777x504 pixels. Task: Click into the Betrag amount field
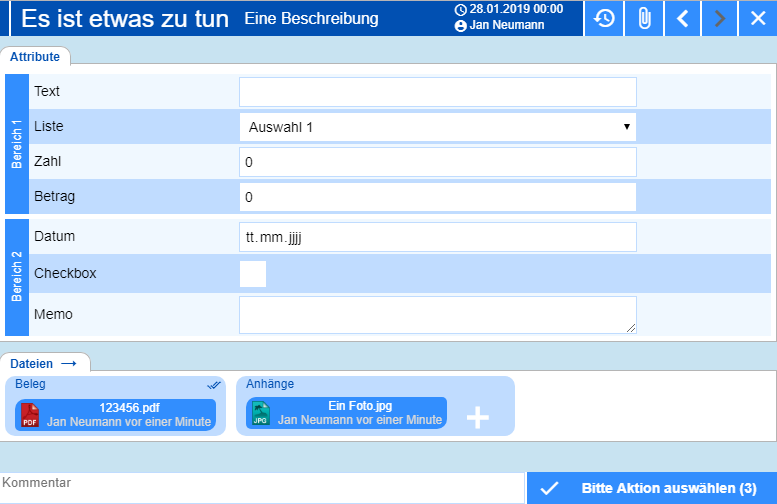[x=438, y=197]
